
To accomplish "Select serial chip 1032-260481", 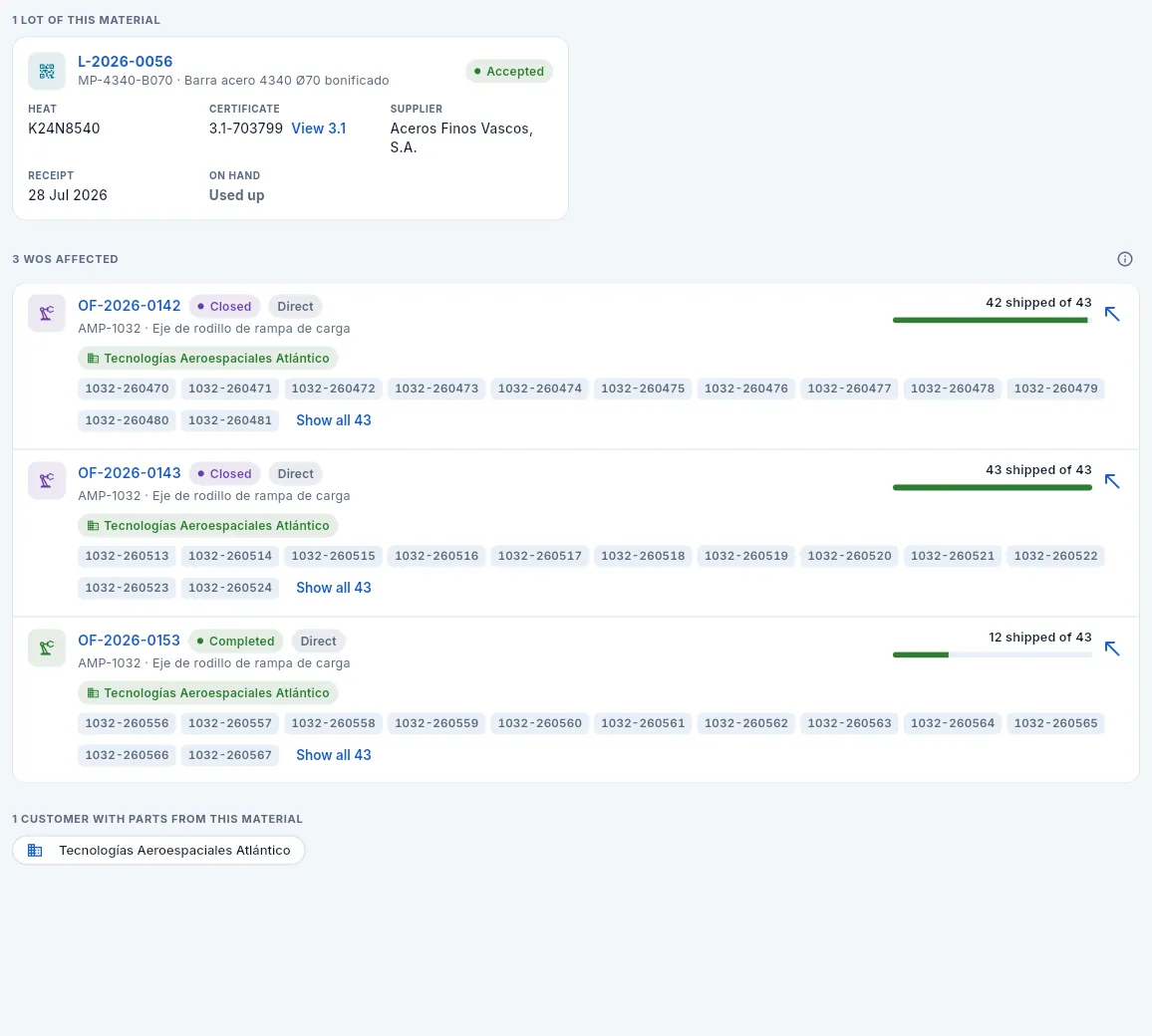I will (x=230, y=420).
